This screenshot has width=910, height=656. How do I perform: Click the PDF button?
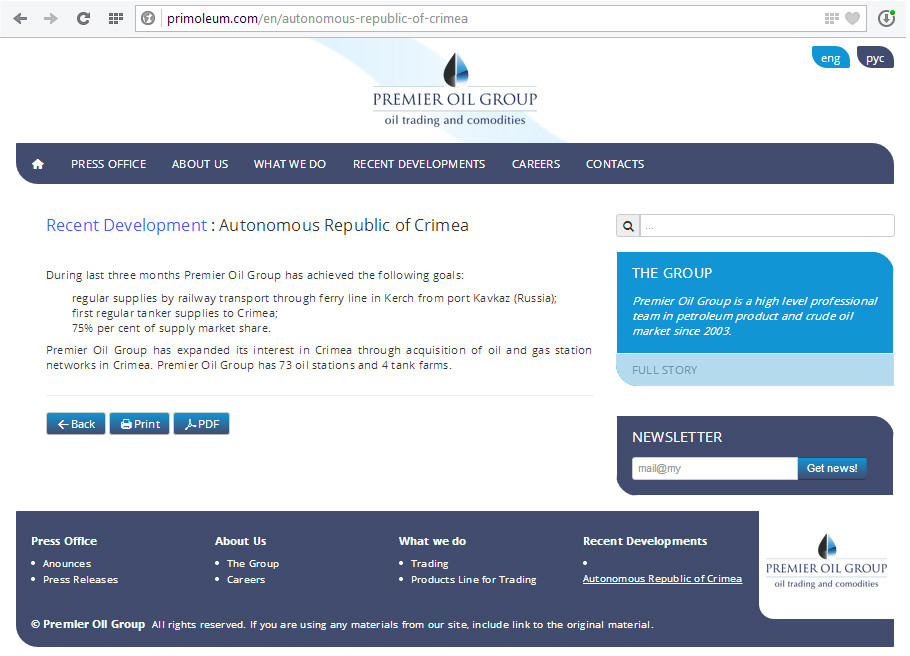(201, 424)
